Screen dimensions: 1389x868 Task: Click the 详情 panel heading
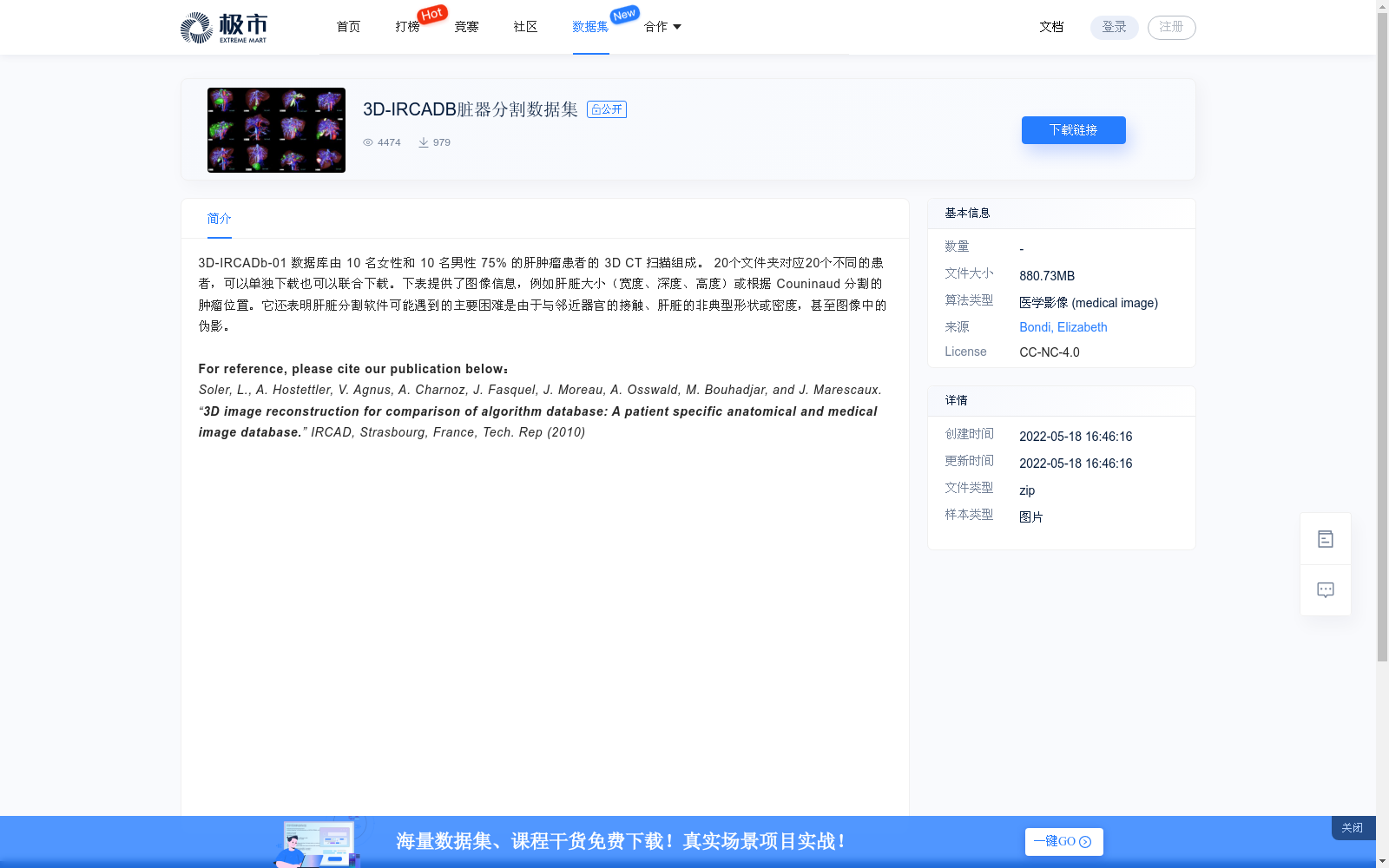(x=956, y=400)
